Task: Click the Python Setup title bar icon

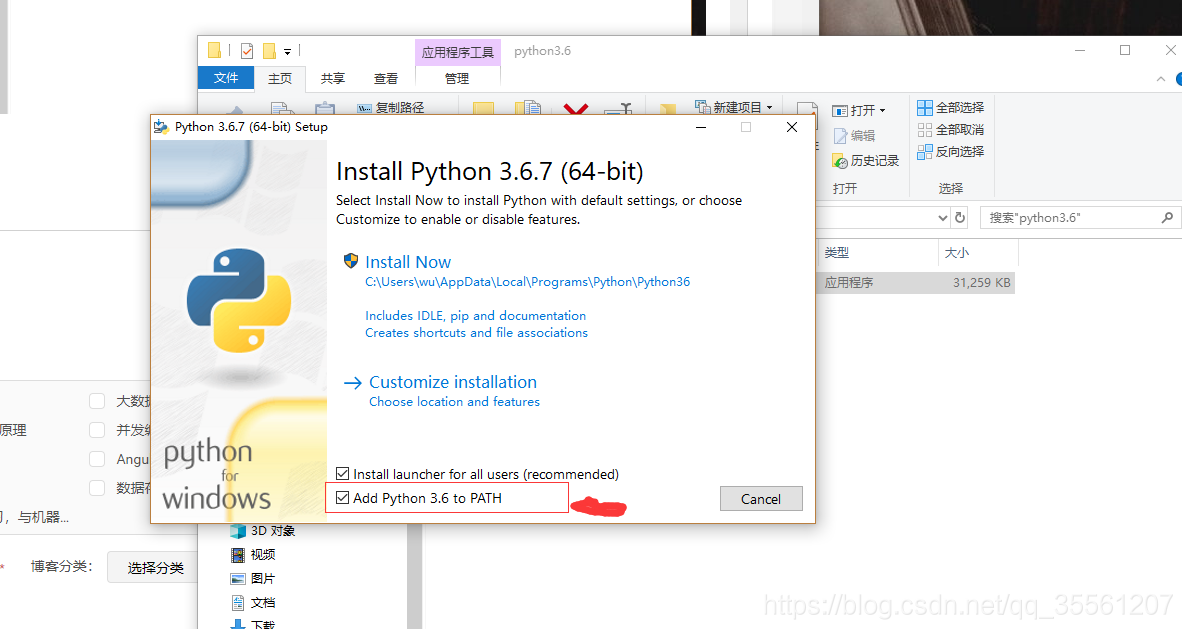Action: coord(161,127)
